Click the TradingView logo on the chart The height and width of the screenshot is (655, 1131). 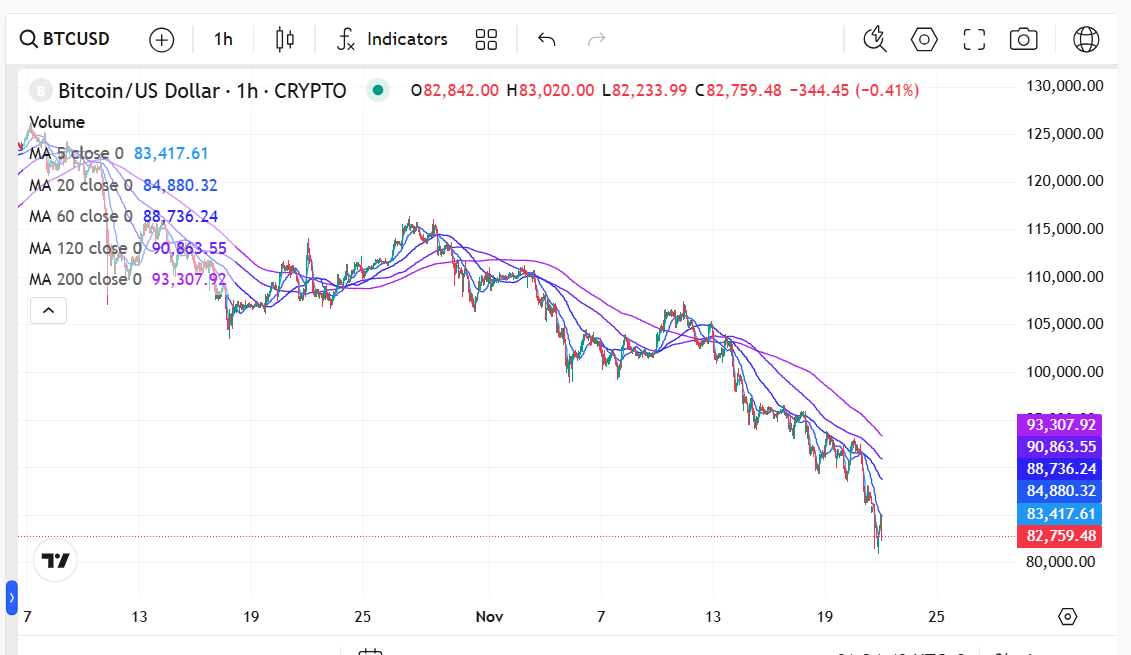click(x=56, y=560)
